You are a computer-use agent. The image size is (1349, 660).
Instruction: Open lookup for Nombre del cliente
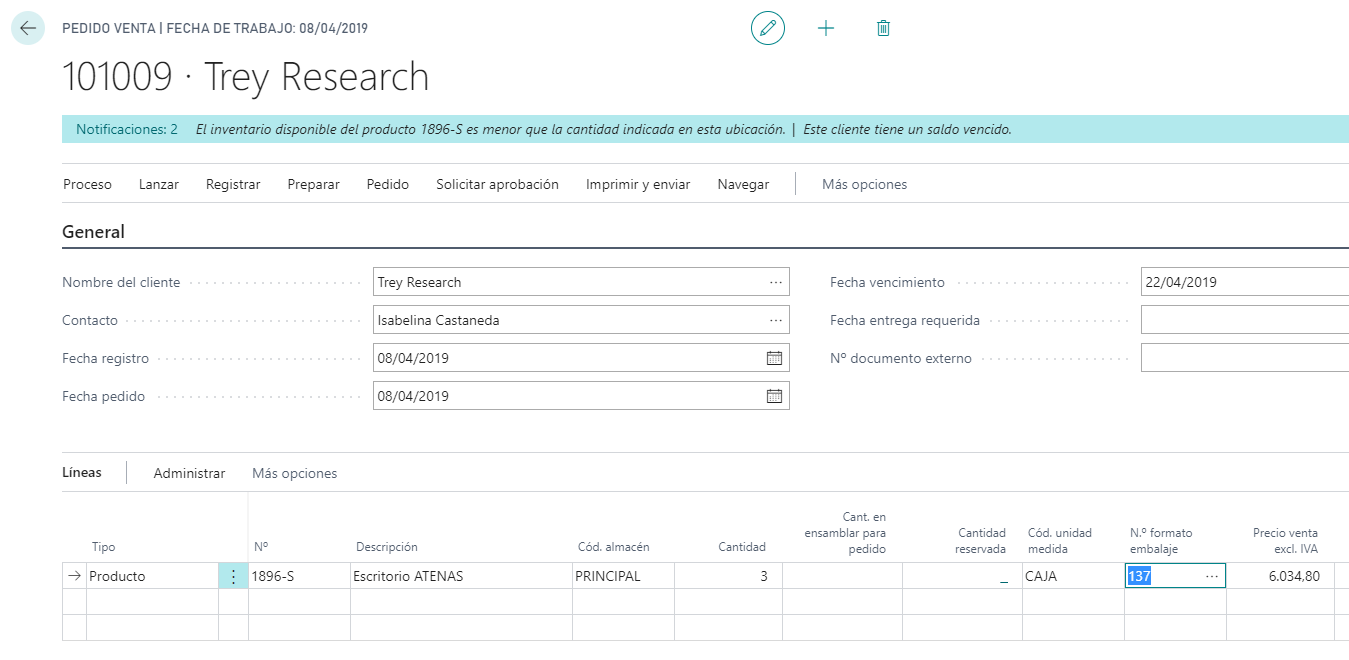coord(776,282)
